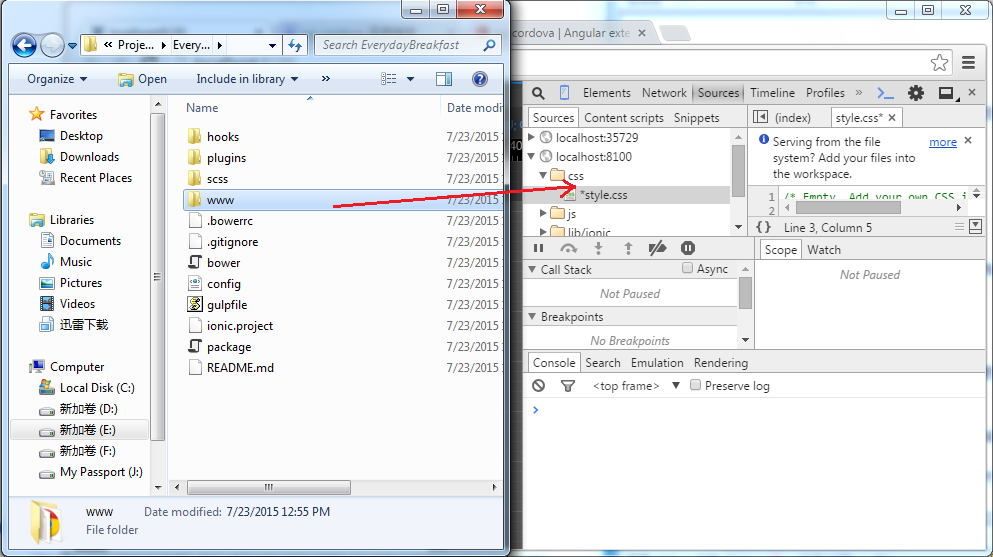
Task: Open Include in library dropdown
Action: coord(247,78)
